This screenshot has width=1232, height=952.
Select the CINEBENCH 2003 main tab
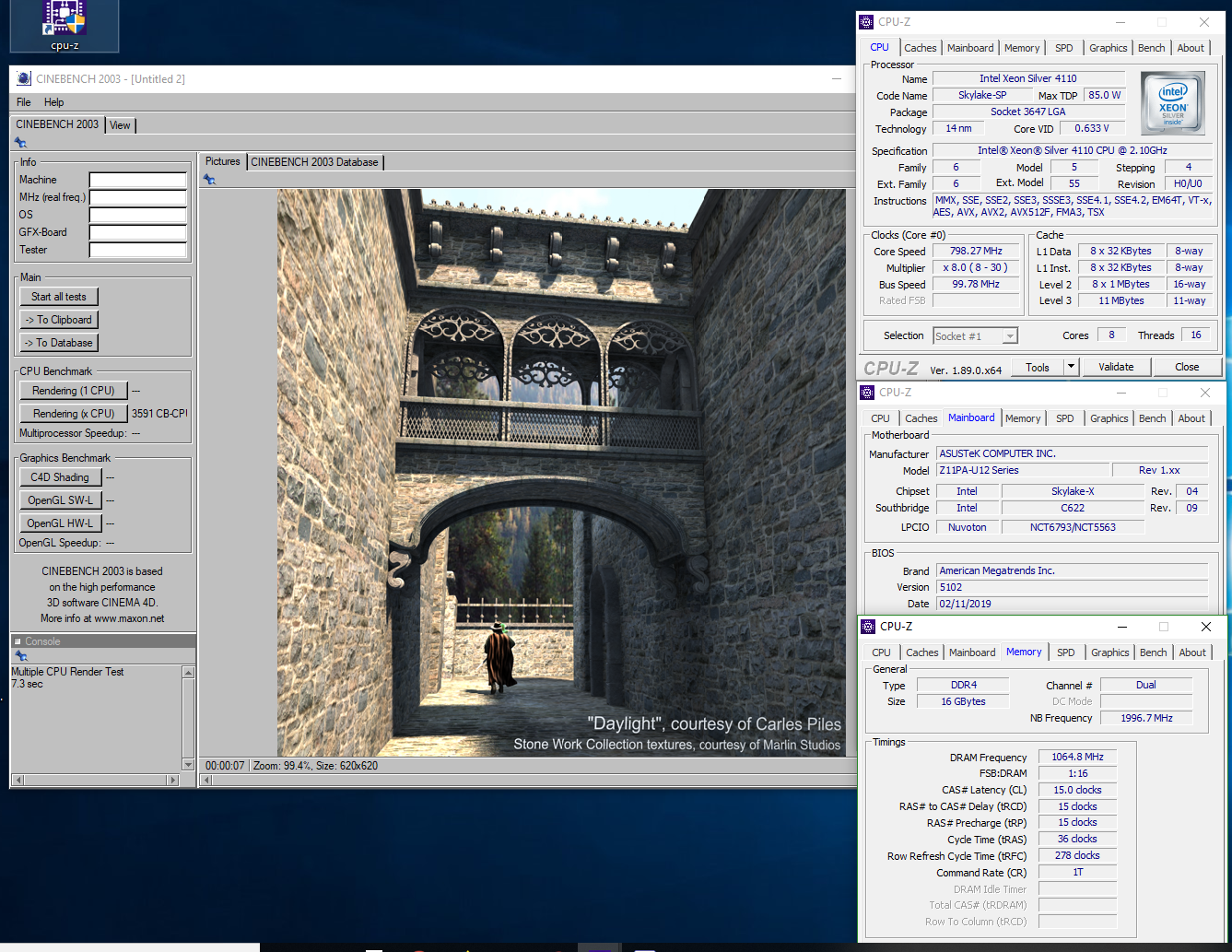pos(57,124)
